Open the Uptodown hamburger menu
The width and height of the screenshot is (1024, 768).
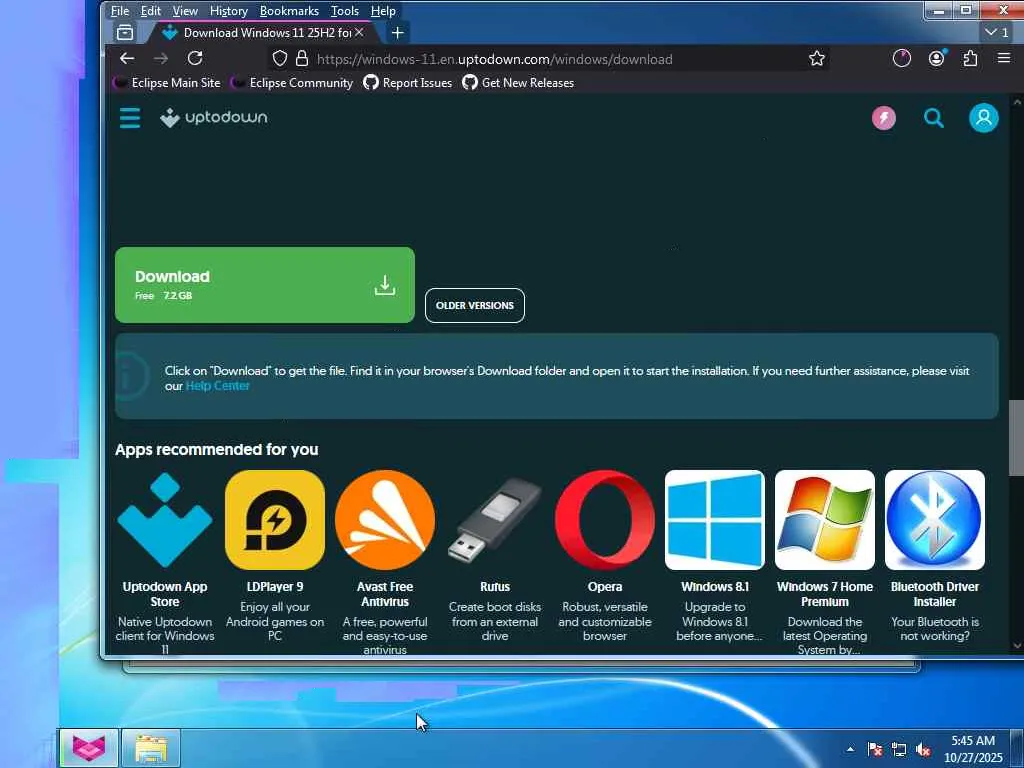click(x=130, y=118)
